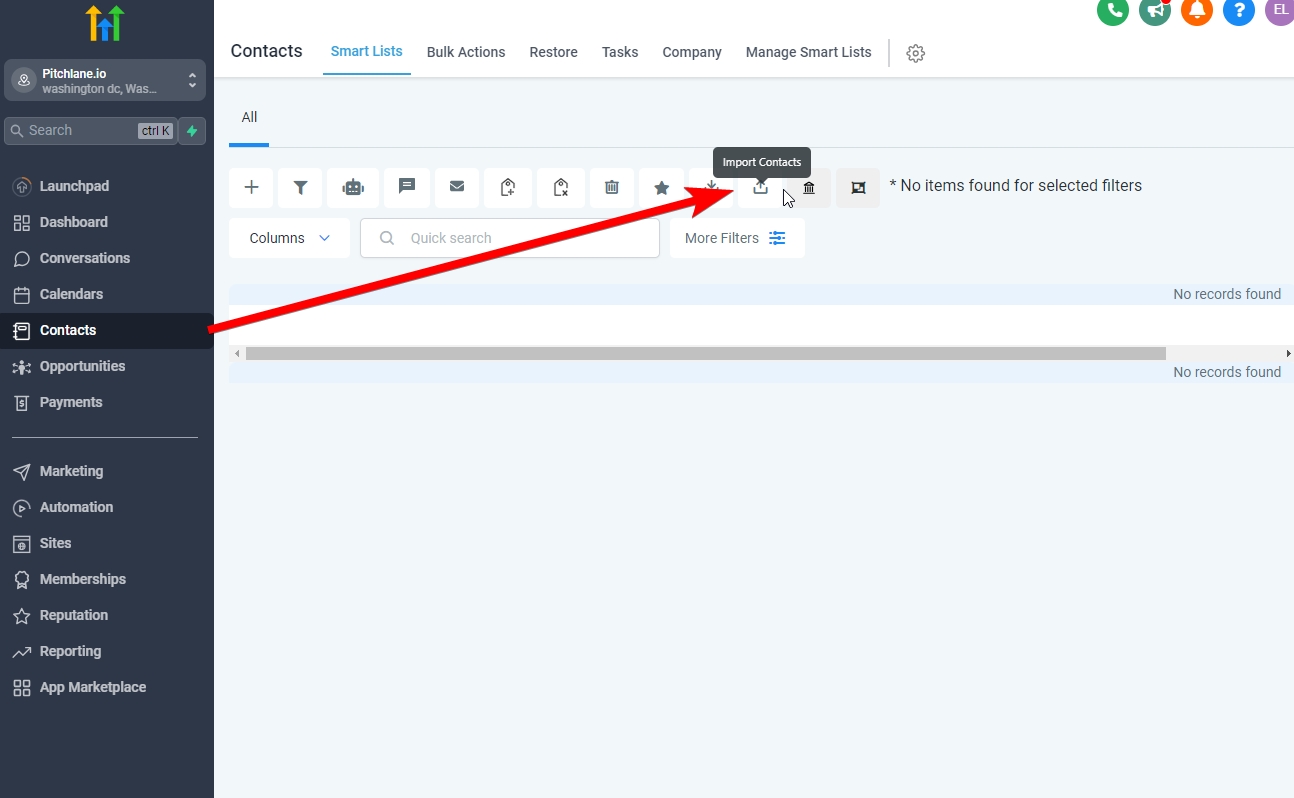Click the orange notifications bell icon

(x=1195, y=10)
